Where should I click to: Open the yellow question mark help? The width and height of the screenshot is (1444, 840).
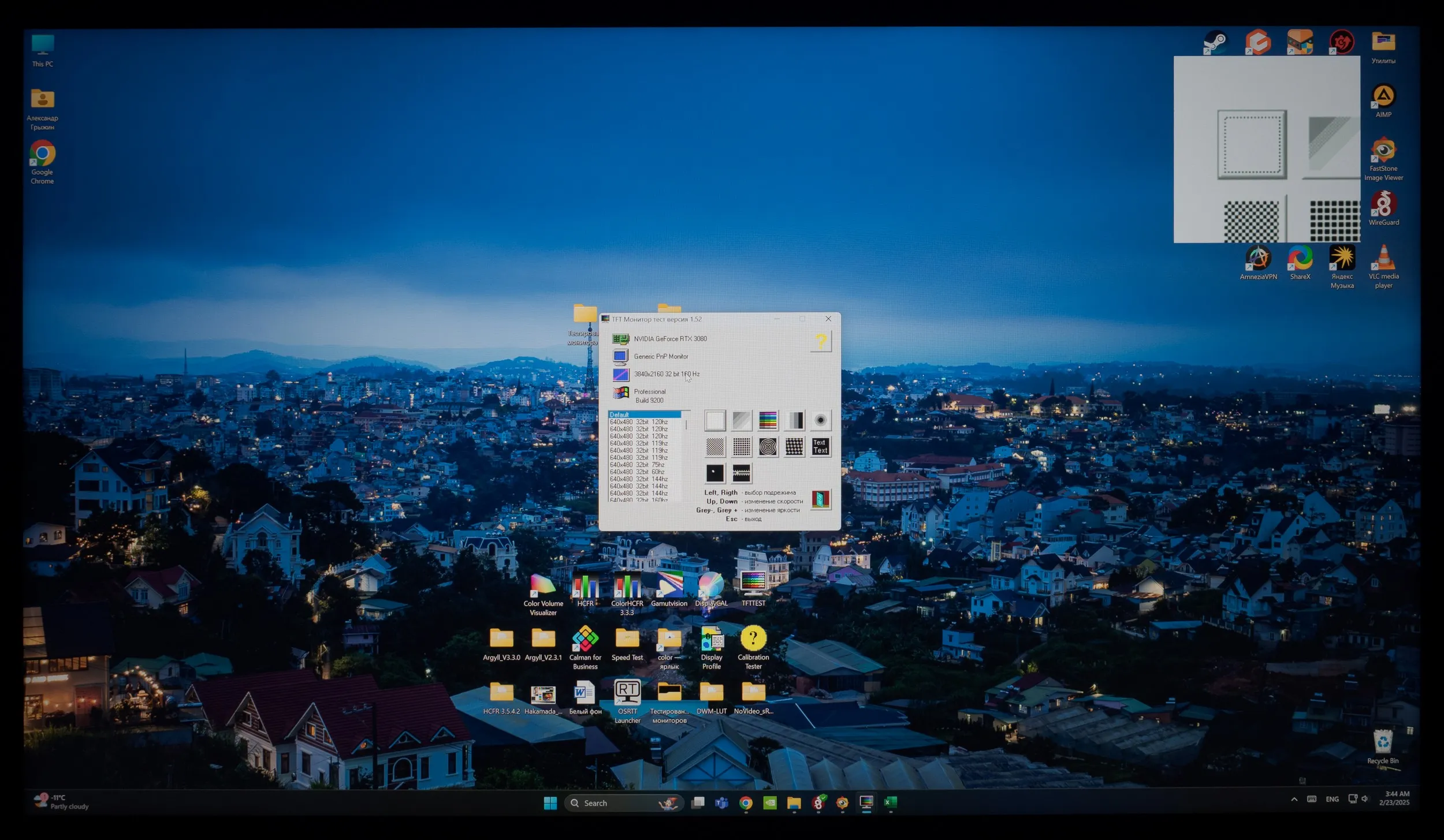(x=820, y=341)
